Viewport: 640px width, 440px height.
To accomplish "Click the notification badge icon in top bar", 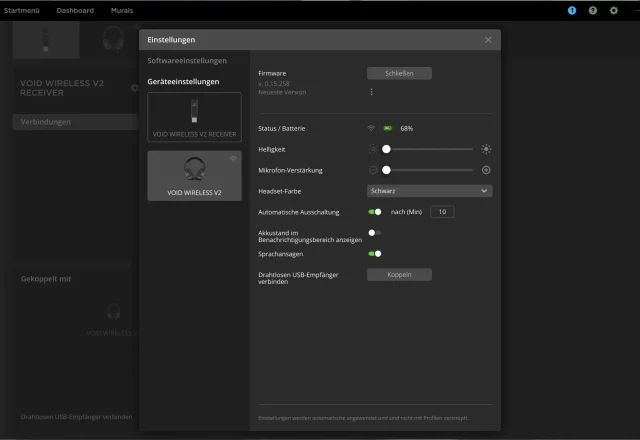I will pyautogui.click(x=572, y=10).
